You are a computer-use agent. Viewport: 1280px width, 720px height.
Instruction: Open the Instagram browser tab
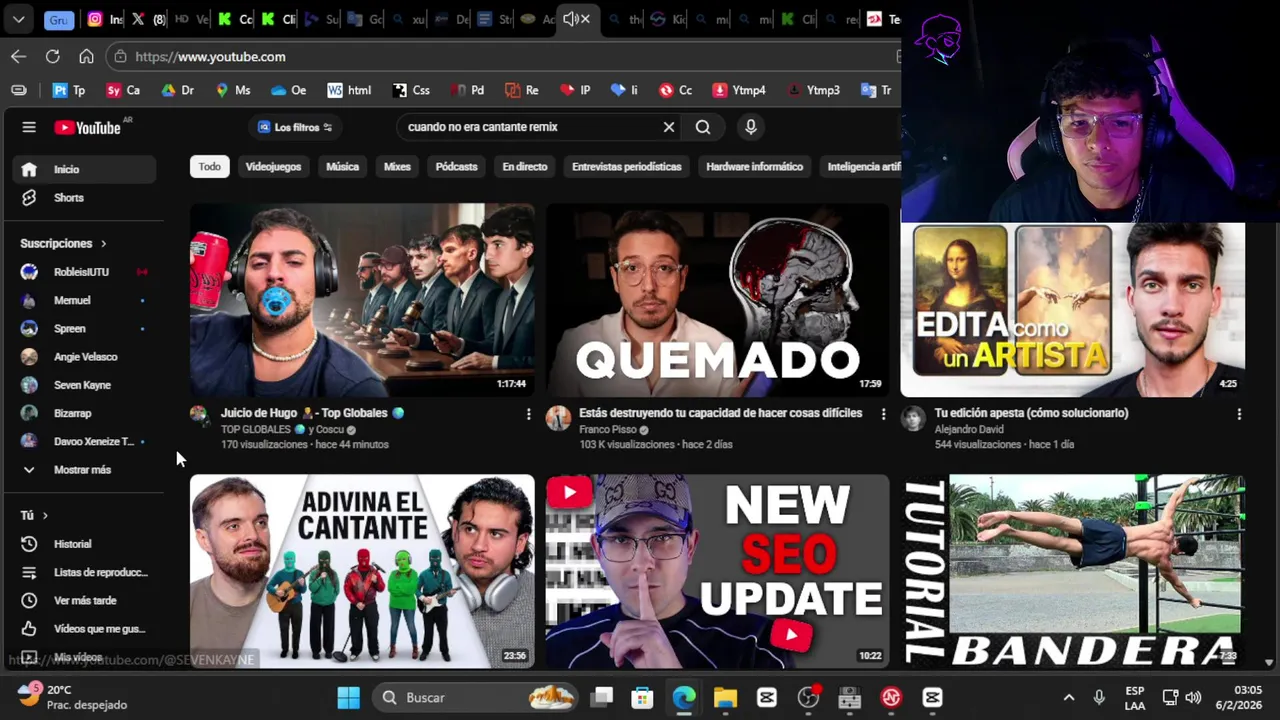pos(104,19)
